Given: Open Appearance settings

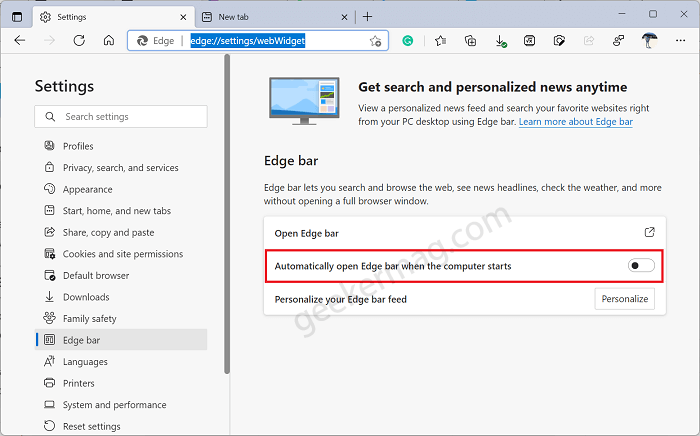Looking at the screenshot, I should tap(121, 189).
